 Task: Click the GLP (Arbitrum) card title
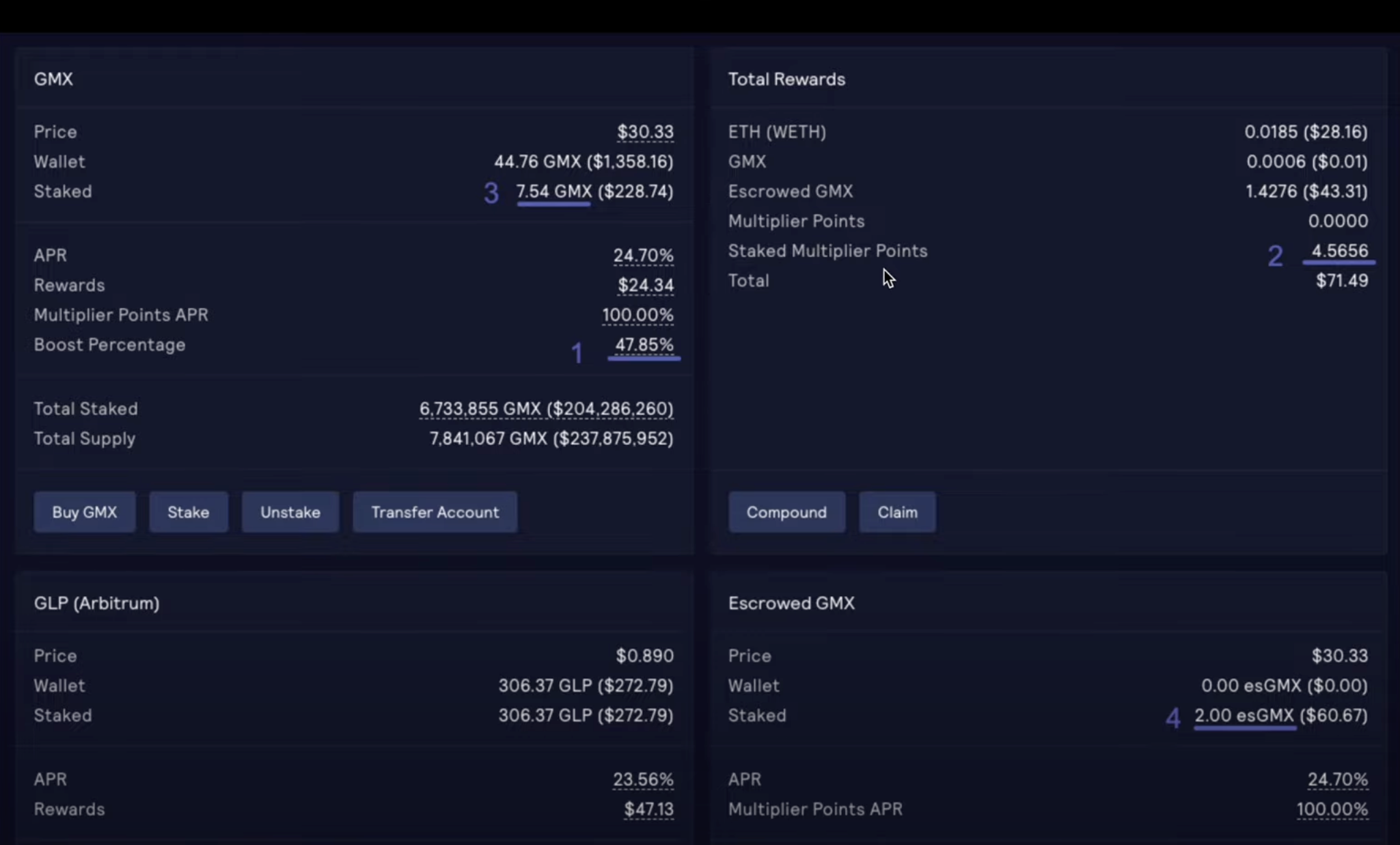96,604
